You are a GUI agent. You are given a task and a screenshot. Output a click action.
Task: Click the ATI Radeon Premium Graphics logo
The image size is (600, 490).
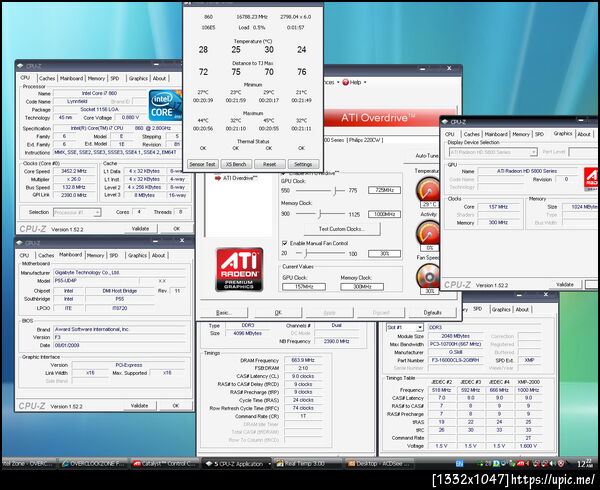pyautogui.click(x=239, y=270)
